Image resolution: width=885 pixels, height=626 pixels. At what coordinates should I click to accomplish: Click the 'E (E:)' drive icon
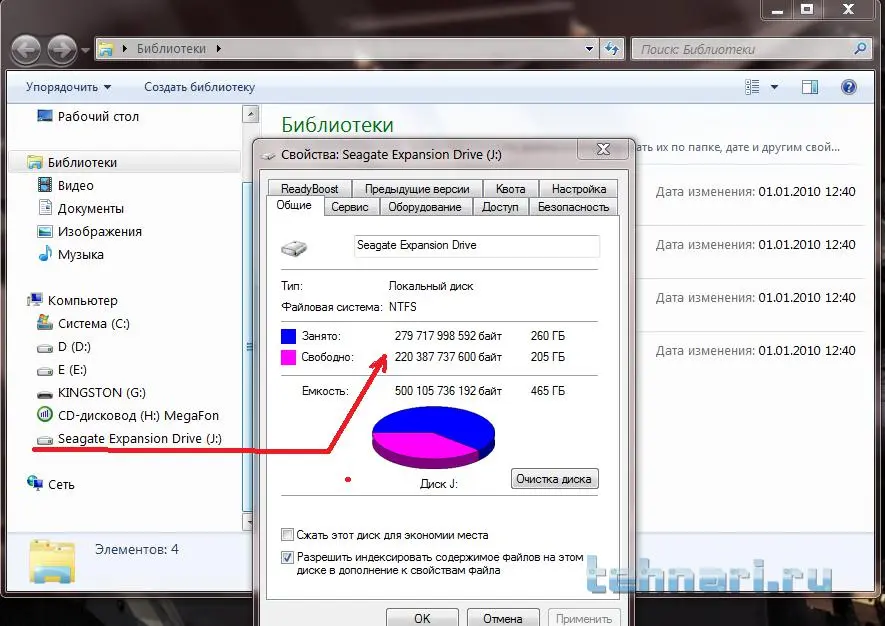pos(45,371)
